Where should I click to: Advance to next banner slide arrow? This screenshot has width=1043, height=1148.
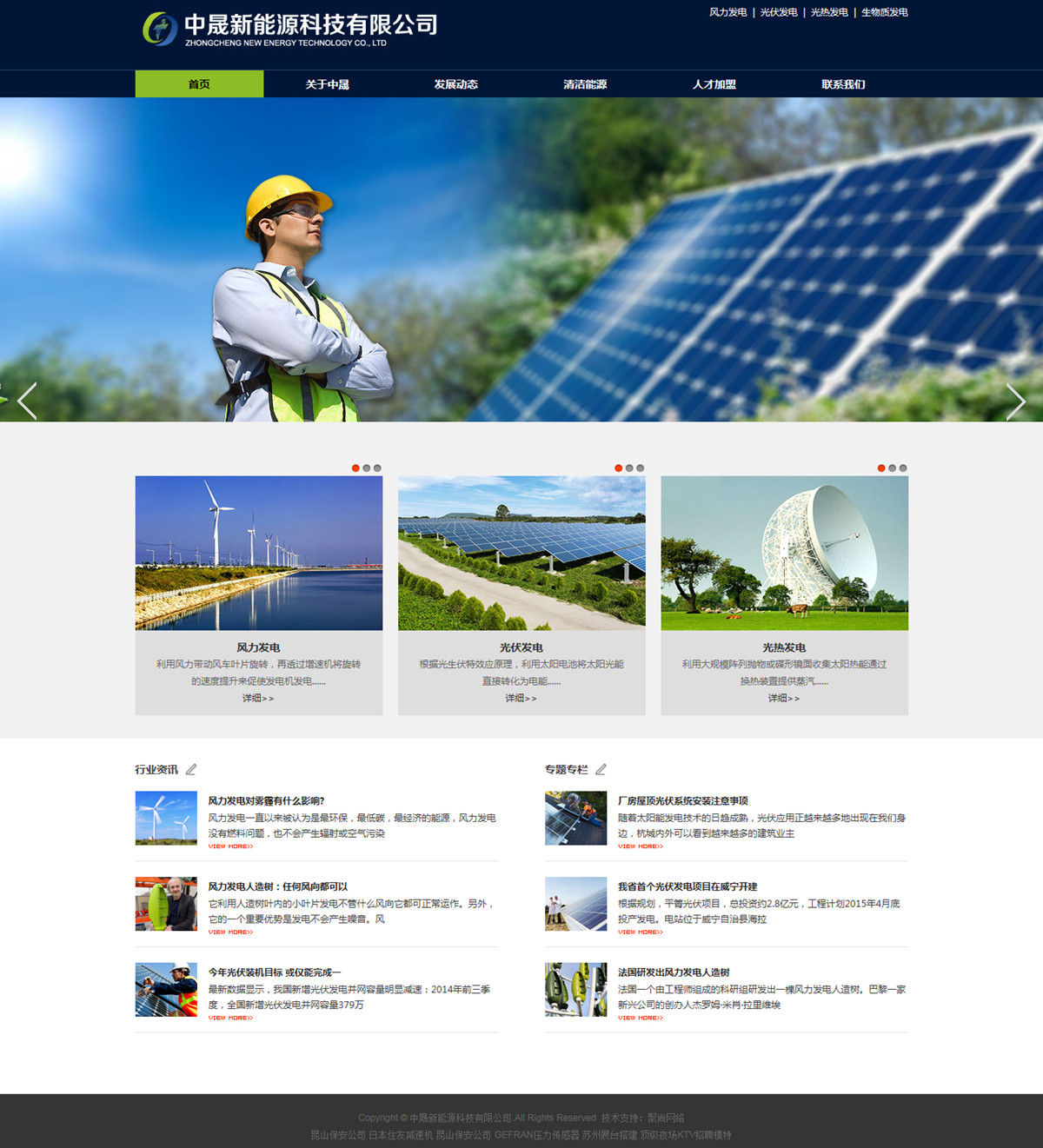pyautogui.click(x=1015, y=401)
